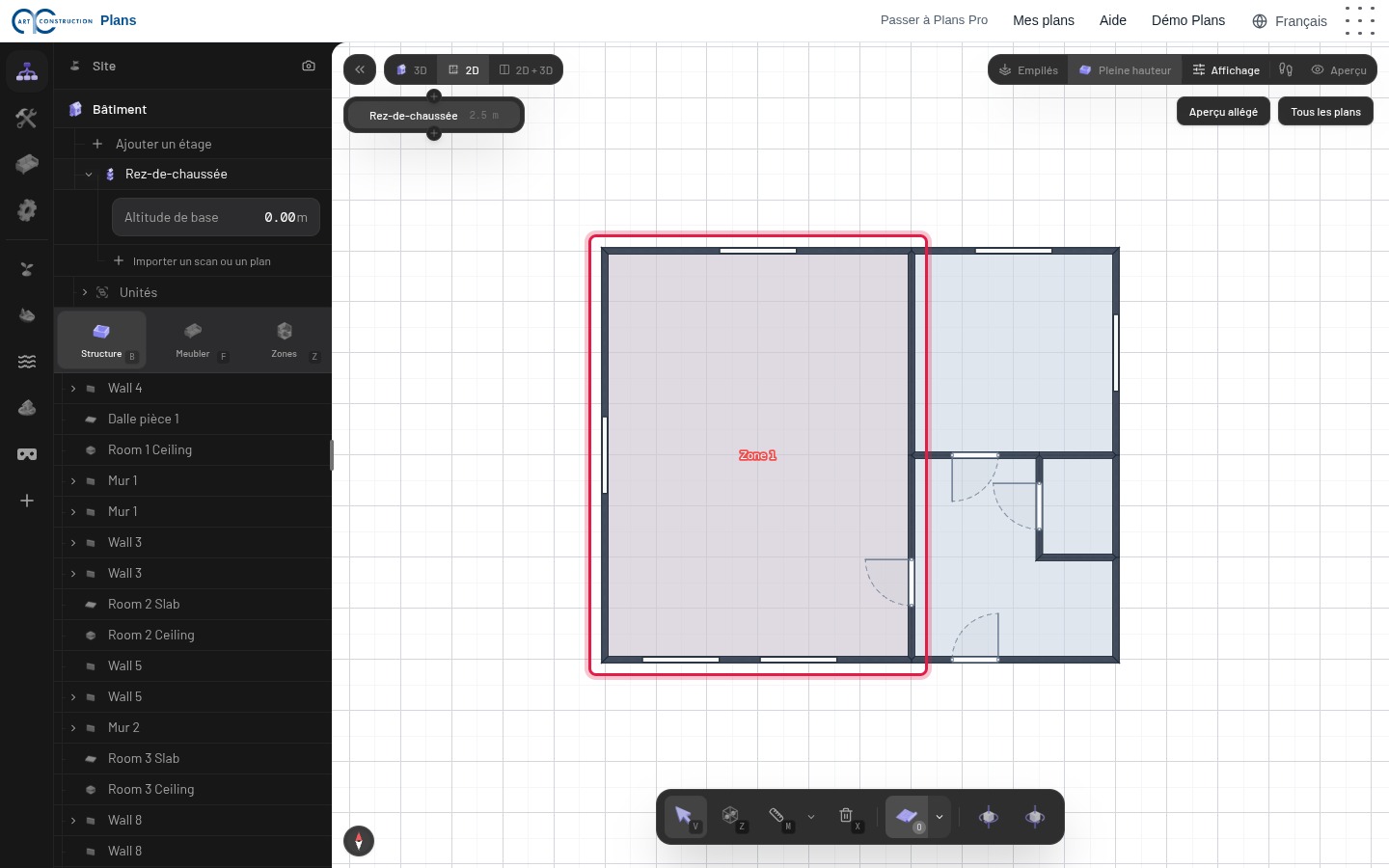
Task: Open the plant sprout sidebar panel
Action: [27, 269]
